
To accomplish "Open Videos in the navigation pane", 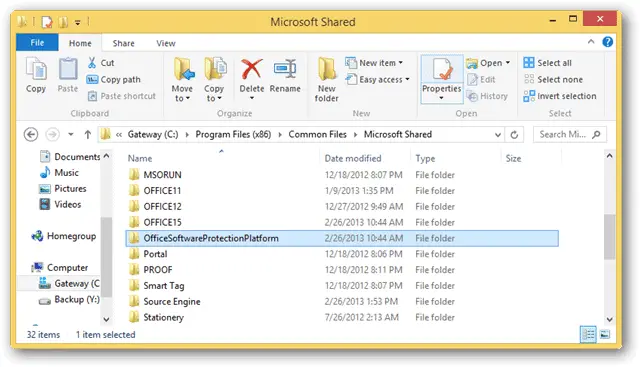I will click(60, 205).
